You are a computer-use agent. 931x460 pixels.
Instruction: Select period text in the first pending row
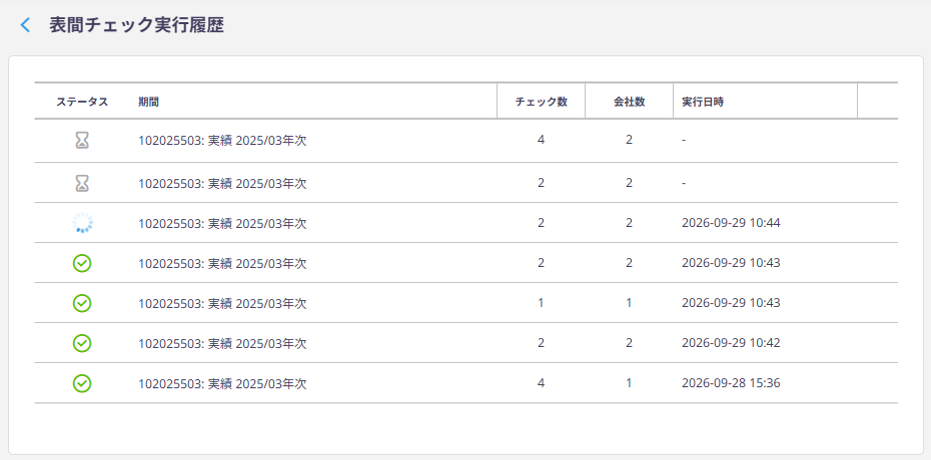click(223, 141)
